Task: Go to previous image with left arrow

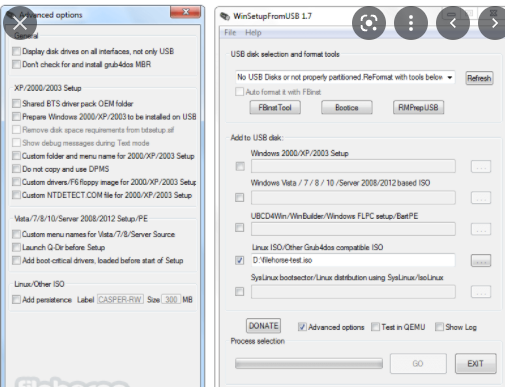Action: 453,23
